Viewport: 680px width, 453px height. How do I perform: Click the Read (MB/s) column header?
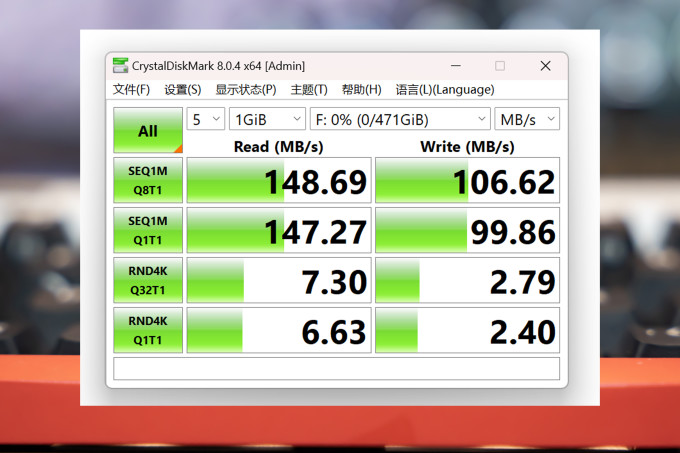(x=278, y=147)
